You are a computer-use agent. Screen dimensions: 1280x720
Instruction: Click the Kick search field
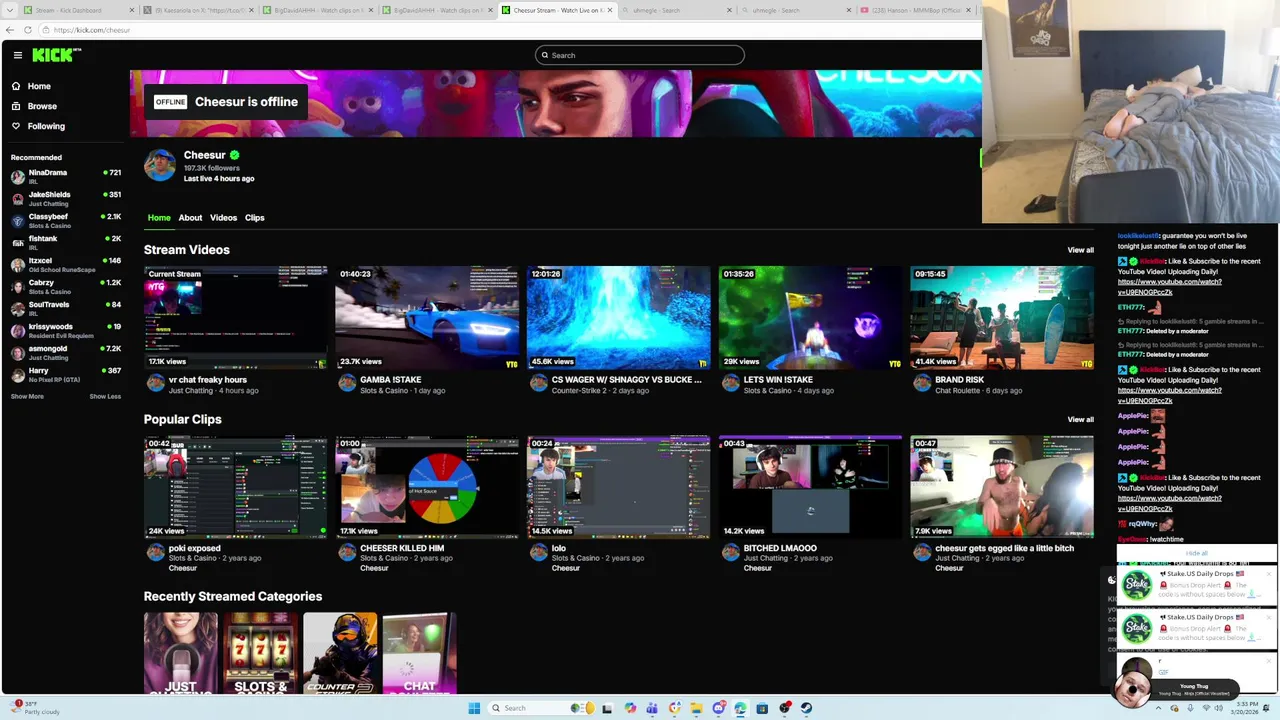(640, 55)
